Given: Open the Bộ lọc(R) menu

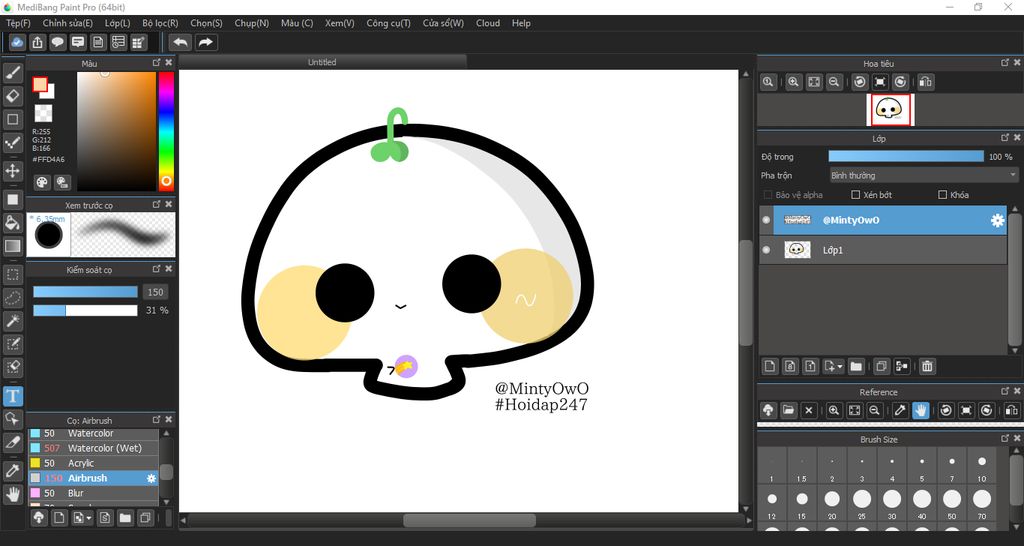Looking at the screenshot, I should click(160, 23).
